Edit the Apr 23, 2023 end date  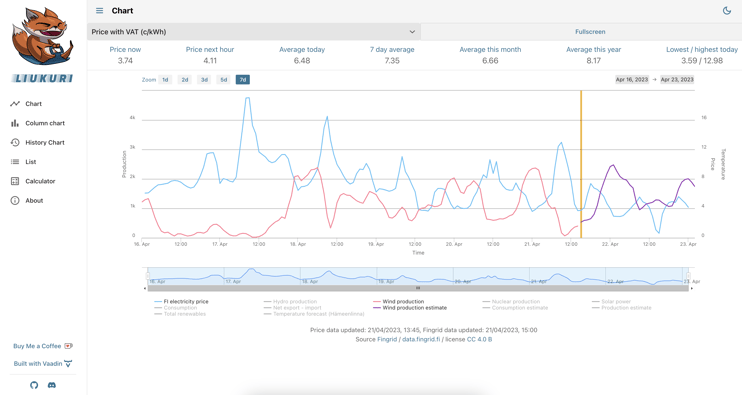(x=677, y=79)
